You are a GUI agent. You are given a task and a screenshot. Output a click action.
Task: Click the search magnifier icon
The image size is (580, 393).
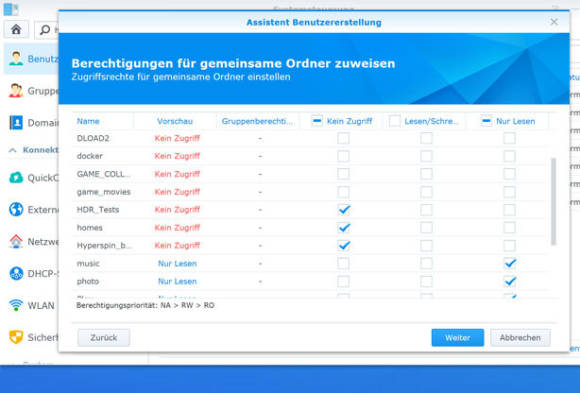[x=45, y=30]
